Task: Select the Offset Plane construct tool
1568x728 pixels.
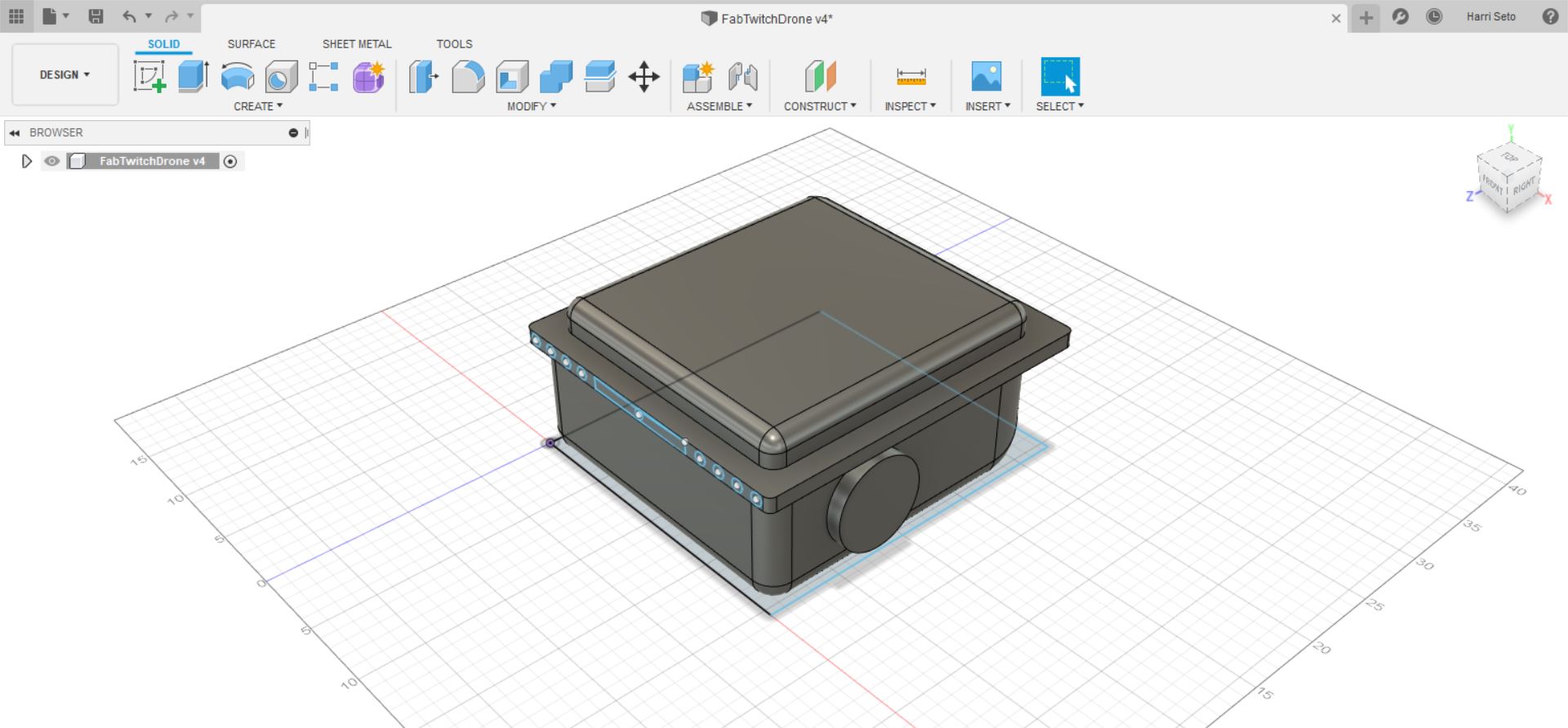Action: (821, 77)
